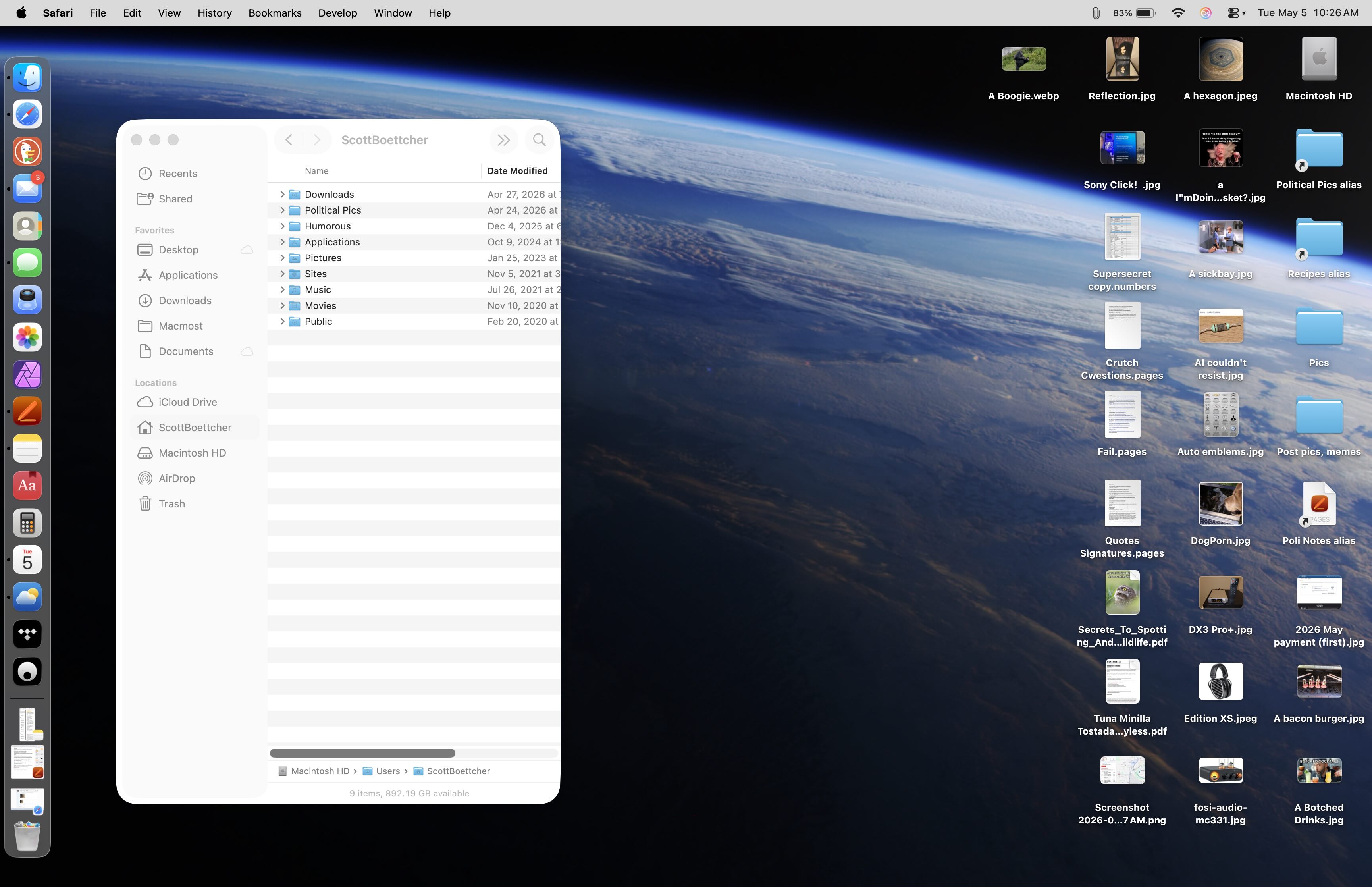Expand the Pictures folder row
Viewport: 1372px width, 887px height.
pyautogui.click(x=282, y=257)
